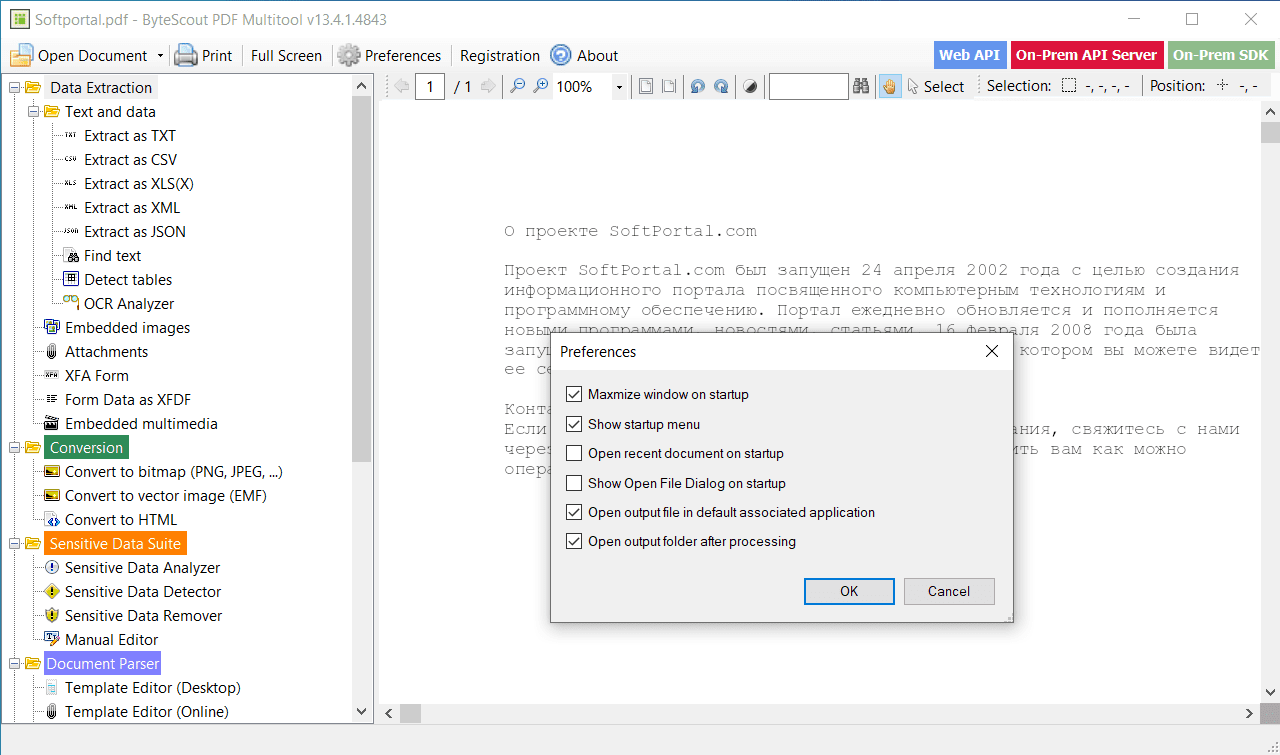Open OCR Analyzer
The image size is (1280, 755).
click(x=129, y=304)
